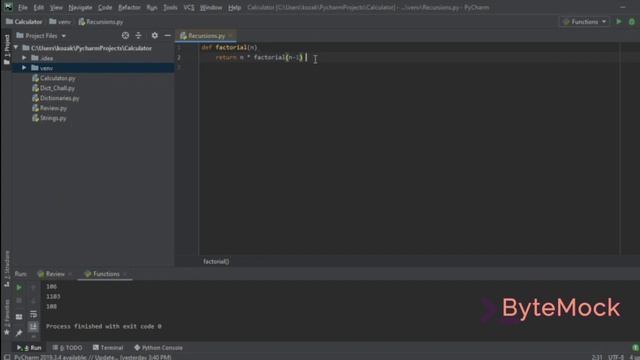The width and height of the screenshot is (640, 360).
Task: Open the Edit menu
Action: pyautogui.click(x=38, y=7)
